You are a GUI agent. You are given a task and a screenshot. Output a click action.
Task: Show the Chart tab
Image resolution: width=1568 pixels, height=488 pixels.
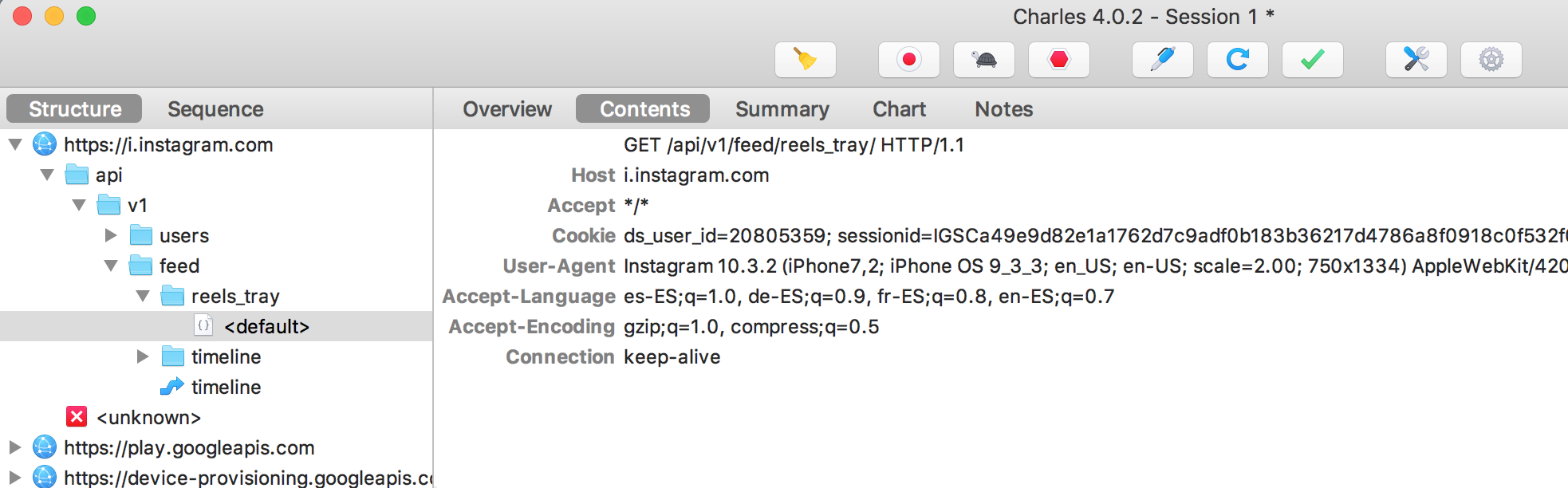click(899, 109)
